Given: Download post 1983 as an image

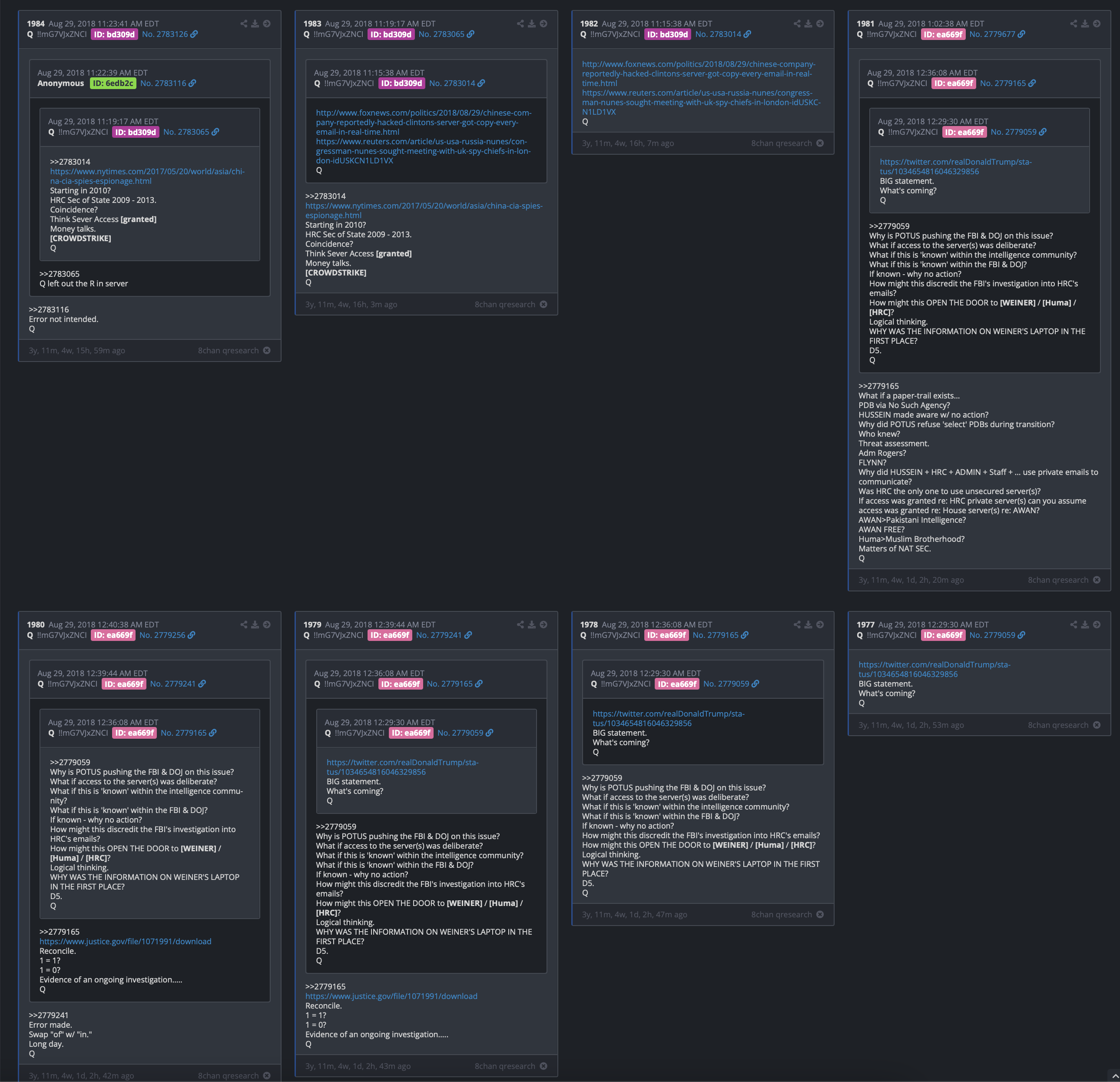Looking at the screenshot, I should tap(532, 23).
